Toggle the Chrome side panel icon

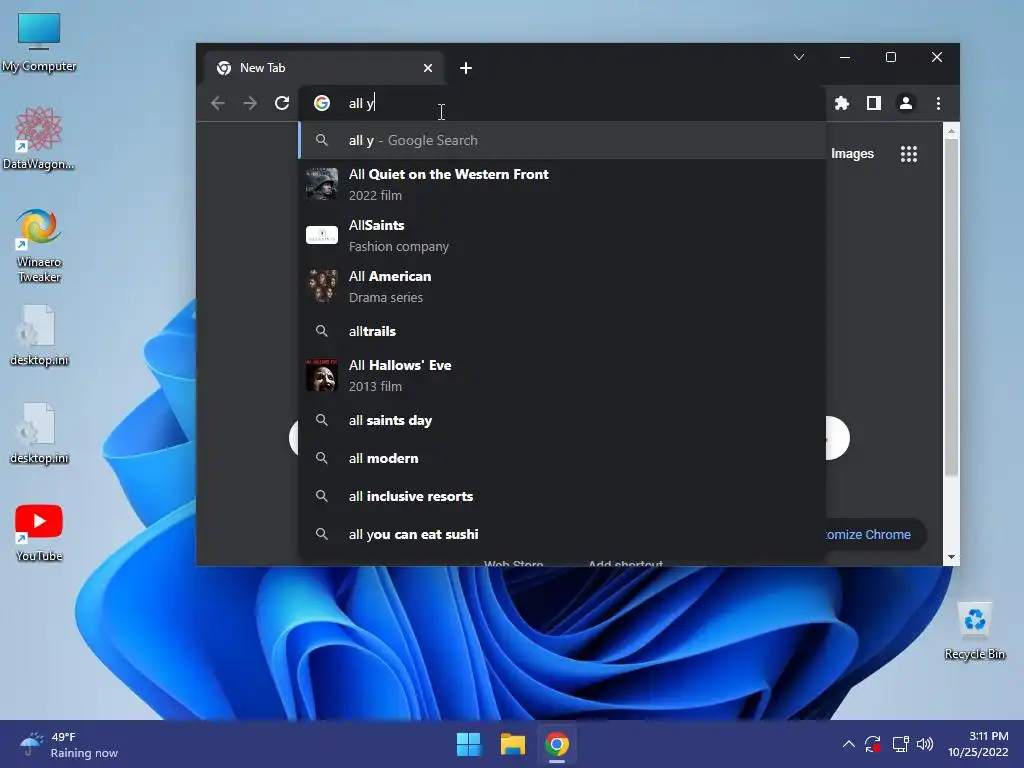(x=874, y=103)
